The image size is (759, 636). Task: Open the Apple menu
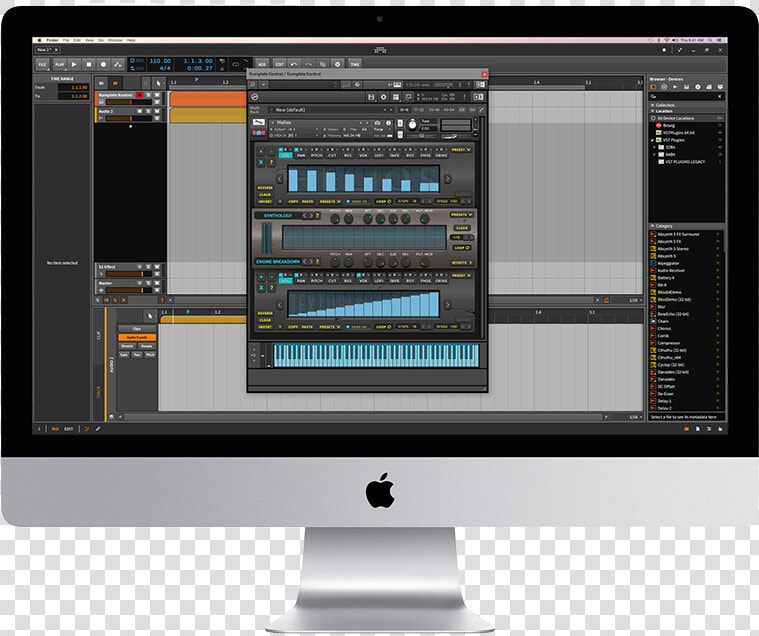[x=39, y=40]
